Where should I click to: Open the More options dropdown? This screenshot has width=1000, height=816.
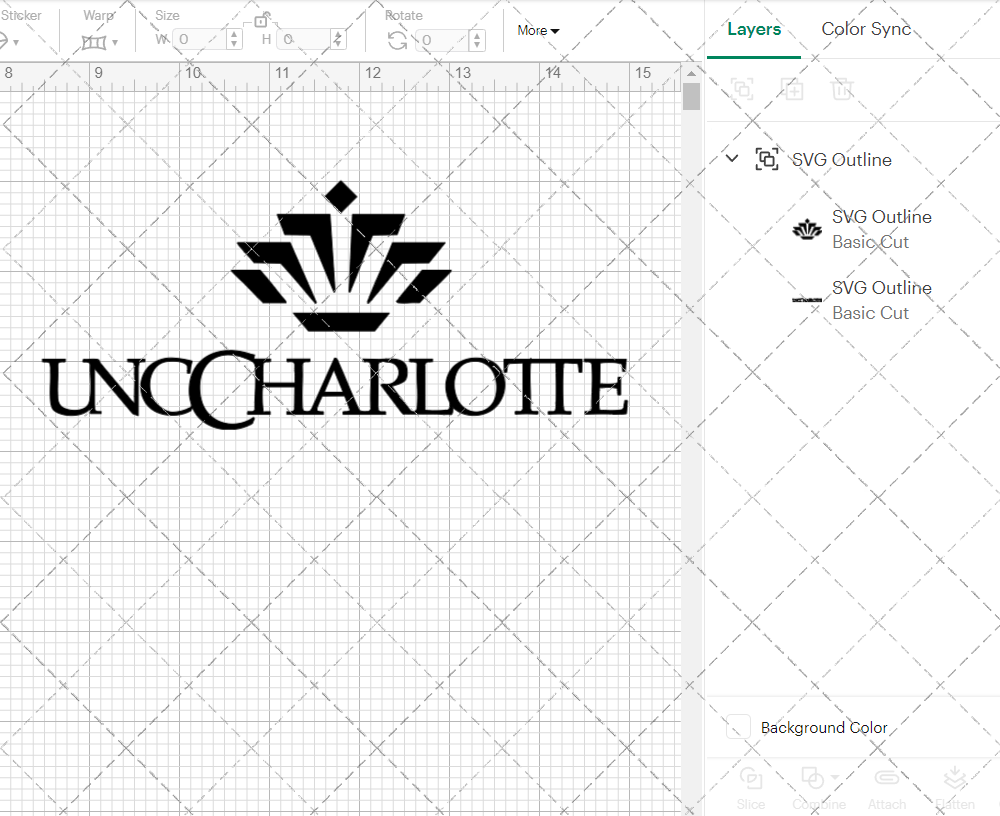[x=537, y=31]
